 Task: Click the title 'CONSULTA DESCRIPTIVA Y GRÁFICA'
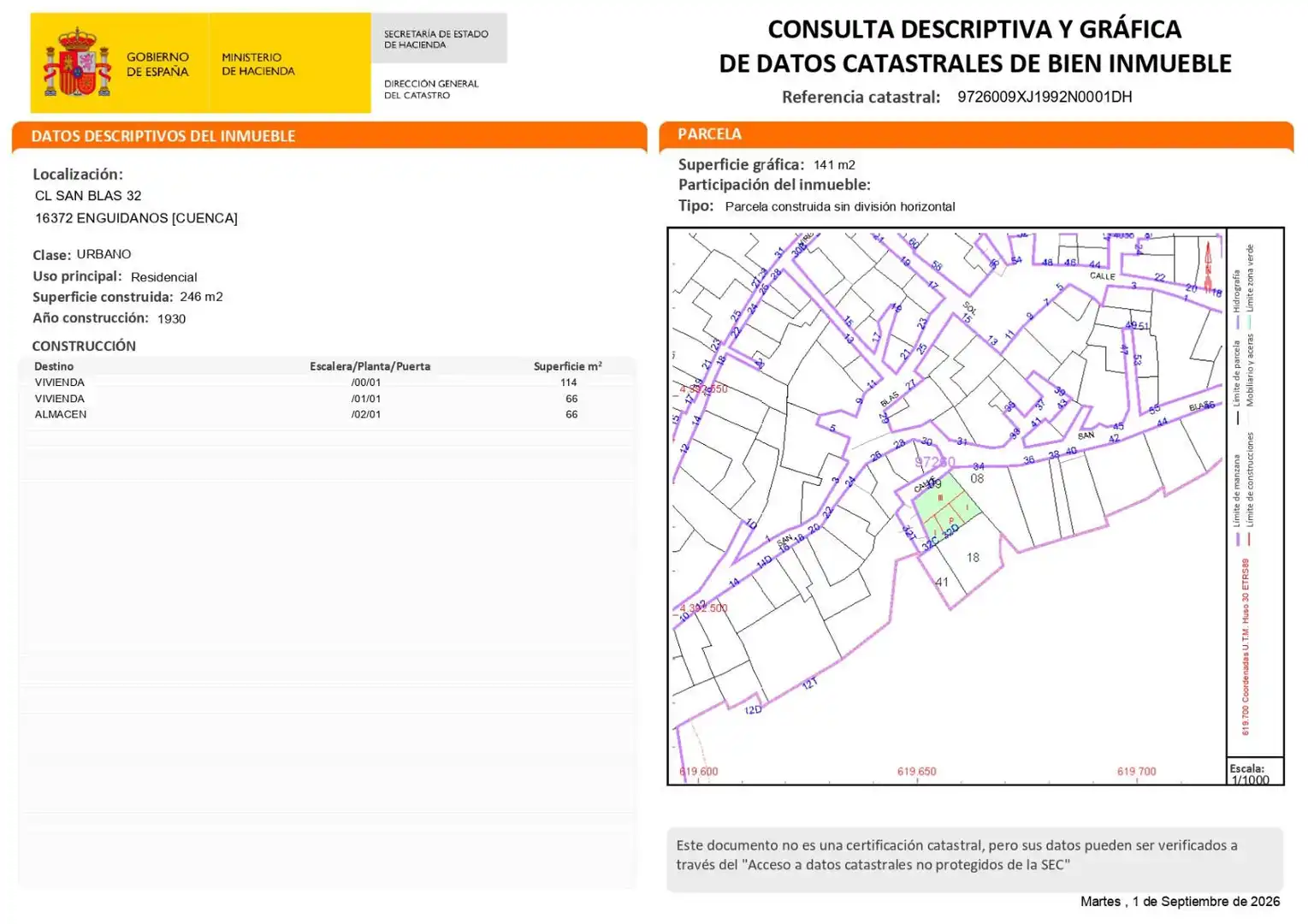(974, 29)
